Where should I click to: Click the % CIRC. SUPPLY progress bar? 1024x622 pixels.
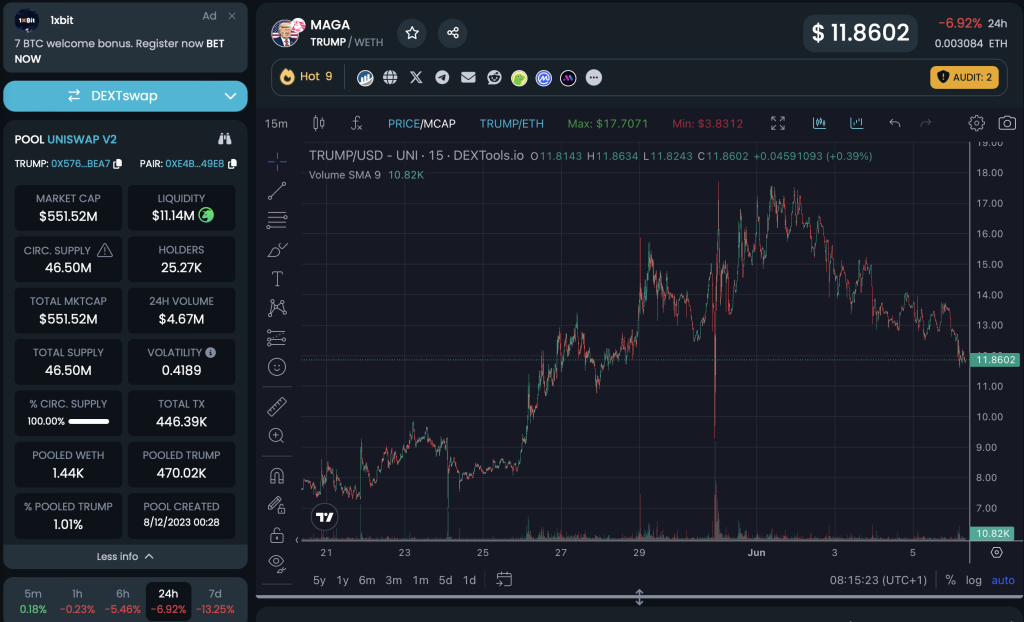(x=89, y=421)
